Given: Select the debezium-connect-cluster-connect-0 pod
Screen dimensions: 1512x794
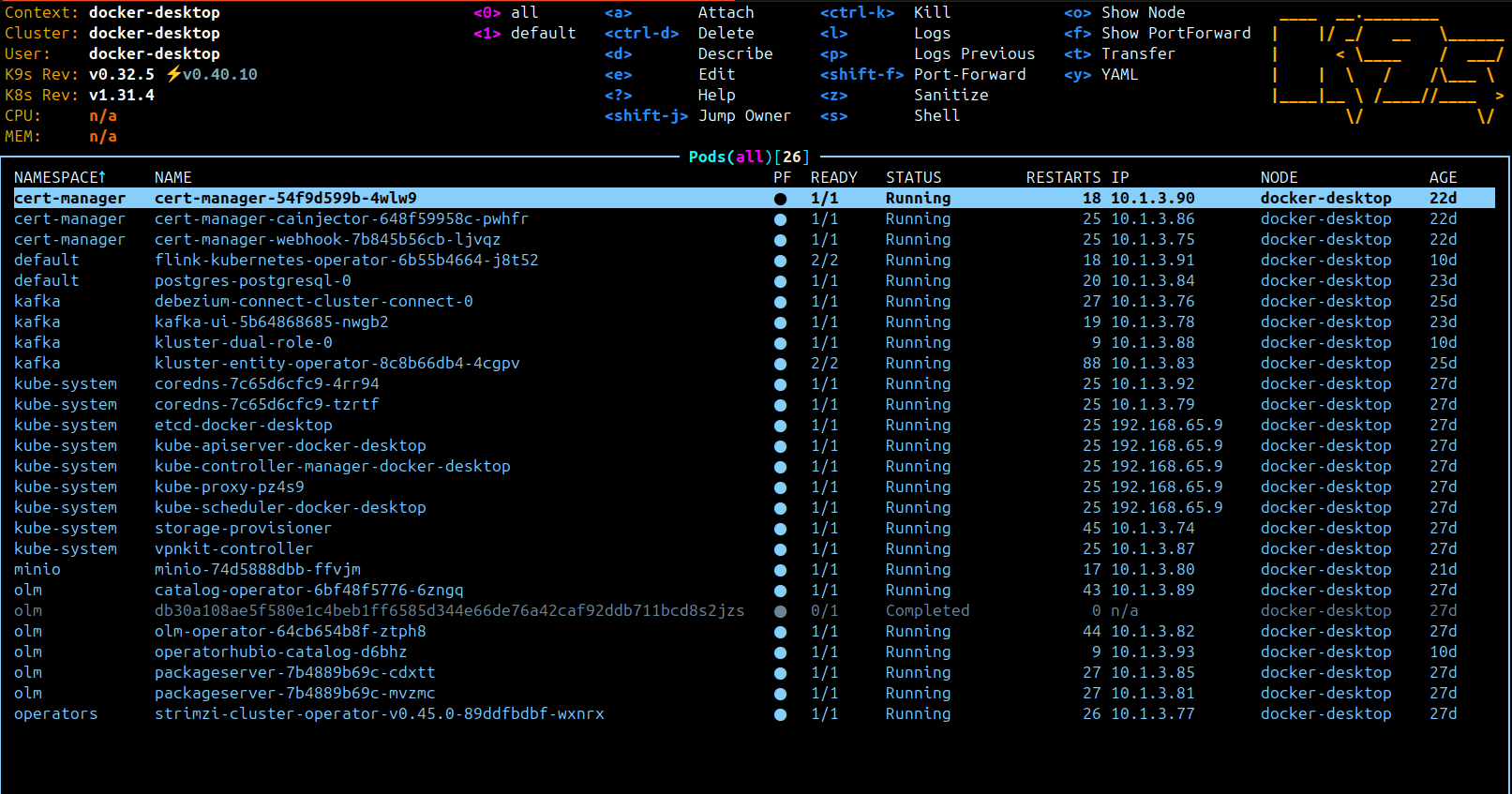Looking at the screenshot, I should tap(313, 302).
